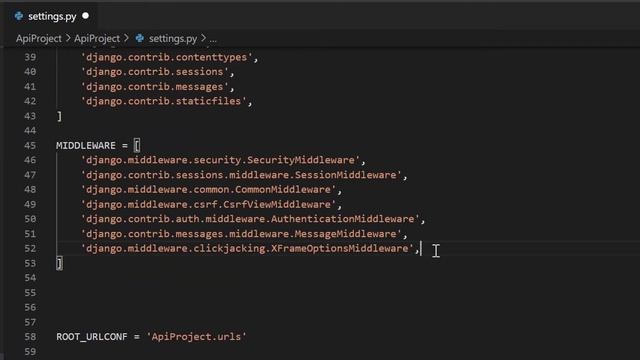
Task: Click line number 53 in the gutter
Action: tap(30, 263)
